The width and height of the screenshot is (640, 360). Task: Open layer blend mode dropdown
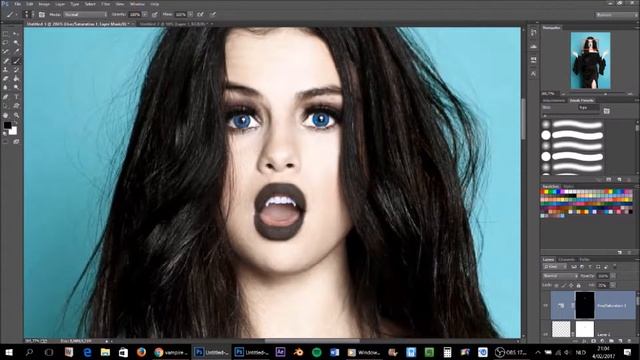point(560,276)
